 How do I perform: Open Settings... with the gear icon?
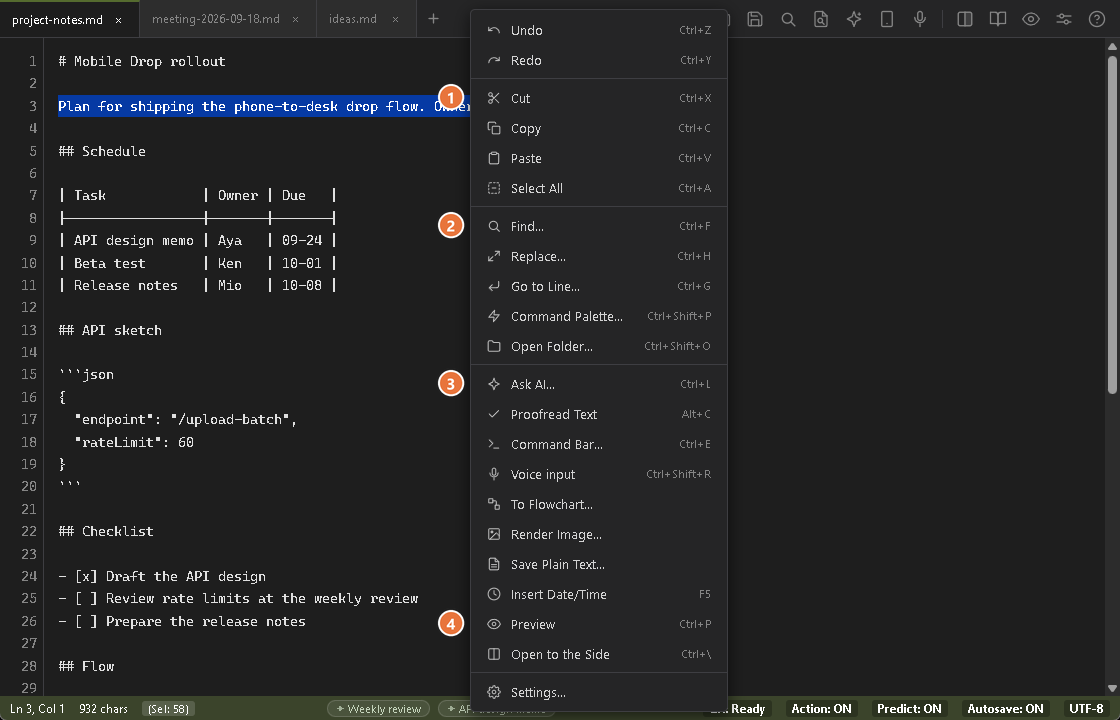coord(599,691)
